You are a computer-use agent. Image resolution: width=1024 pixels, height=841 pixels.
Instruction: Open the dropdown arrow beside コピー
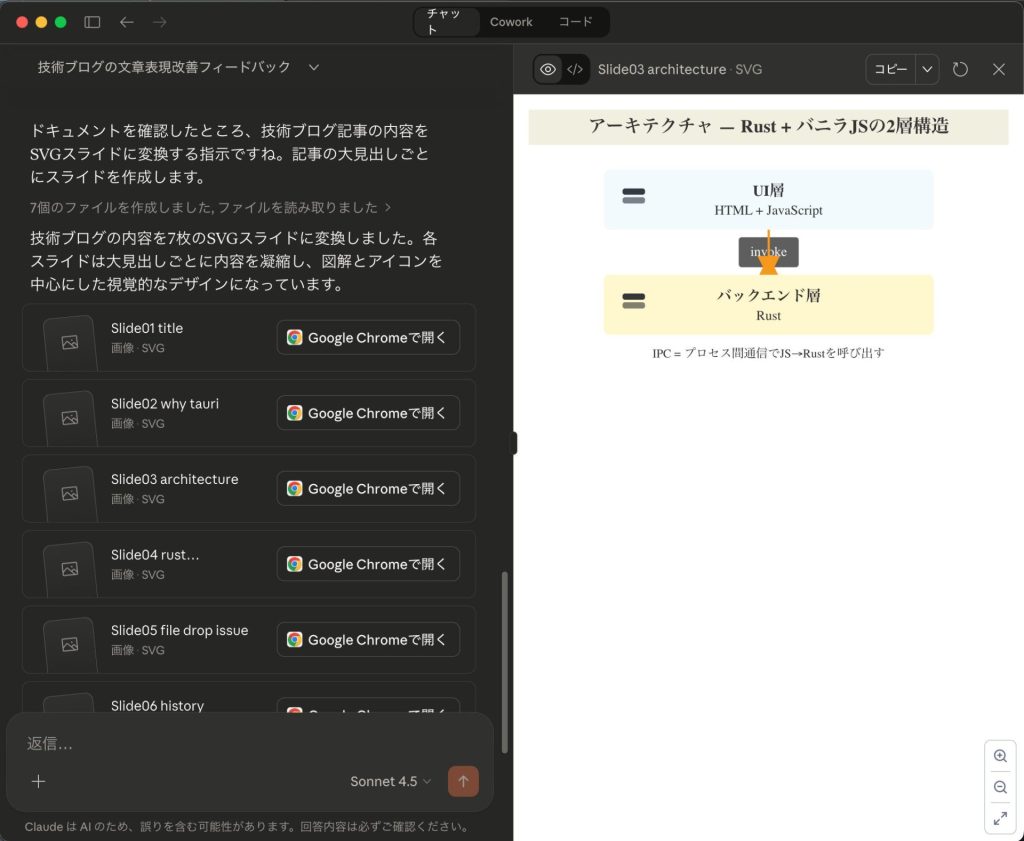tap(927, 69)
